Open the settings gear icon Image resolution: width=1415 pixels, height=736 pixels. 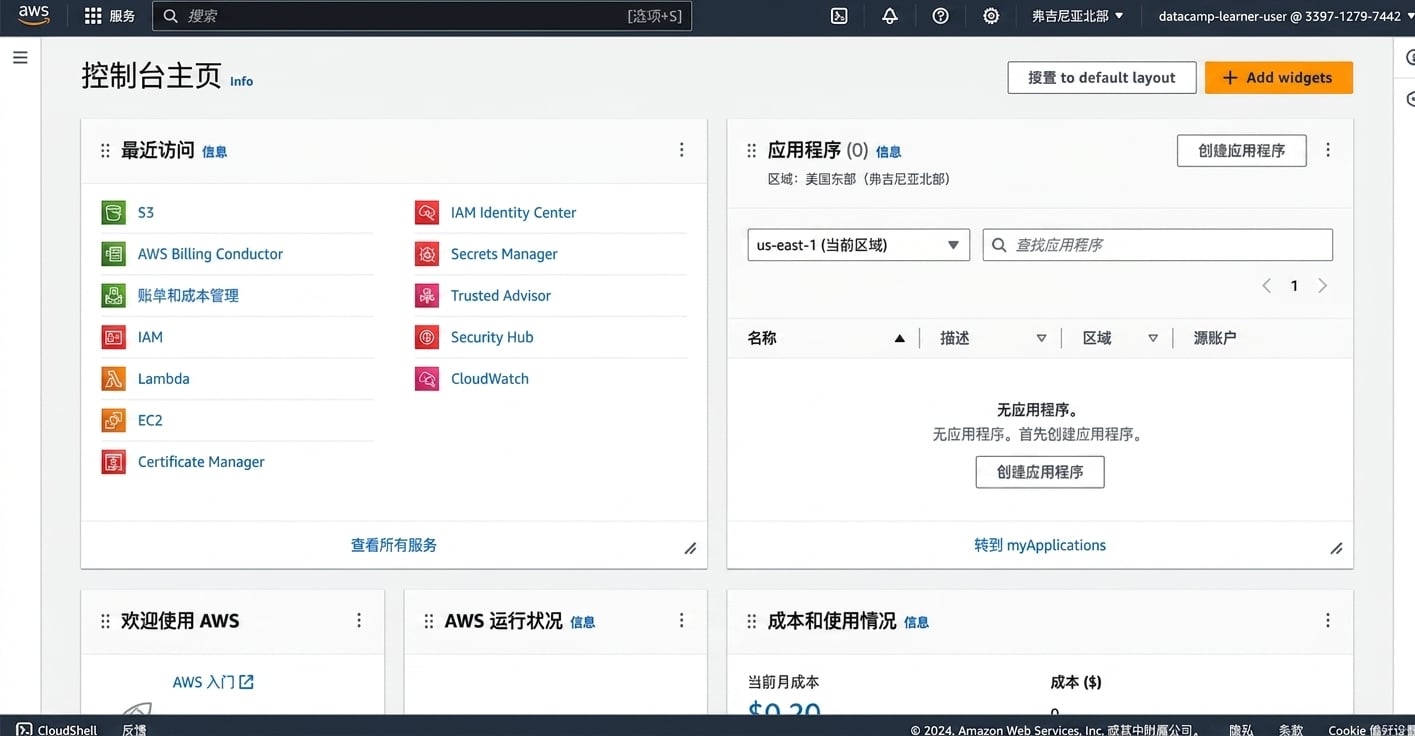[x=991, y=16]
